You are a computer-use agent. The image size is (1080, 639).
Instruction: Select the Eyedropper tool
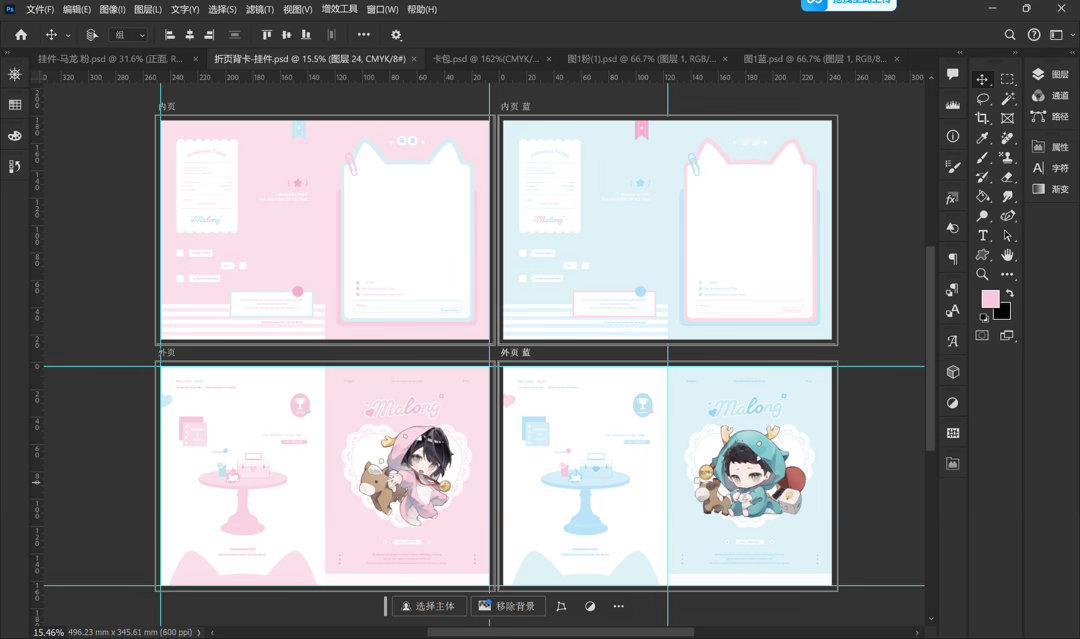coord(983,138)
